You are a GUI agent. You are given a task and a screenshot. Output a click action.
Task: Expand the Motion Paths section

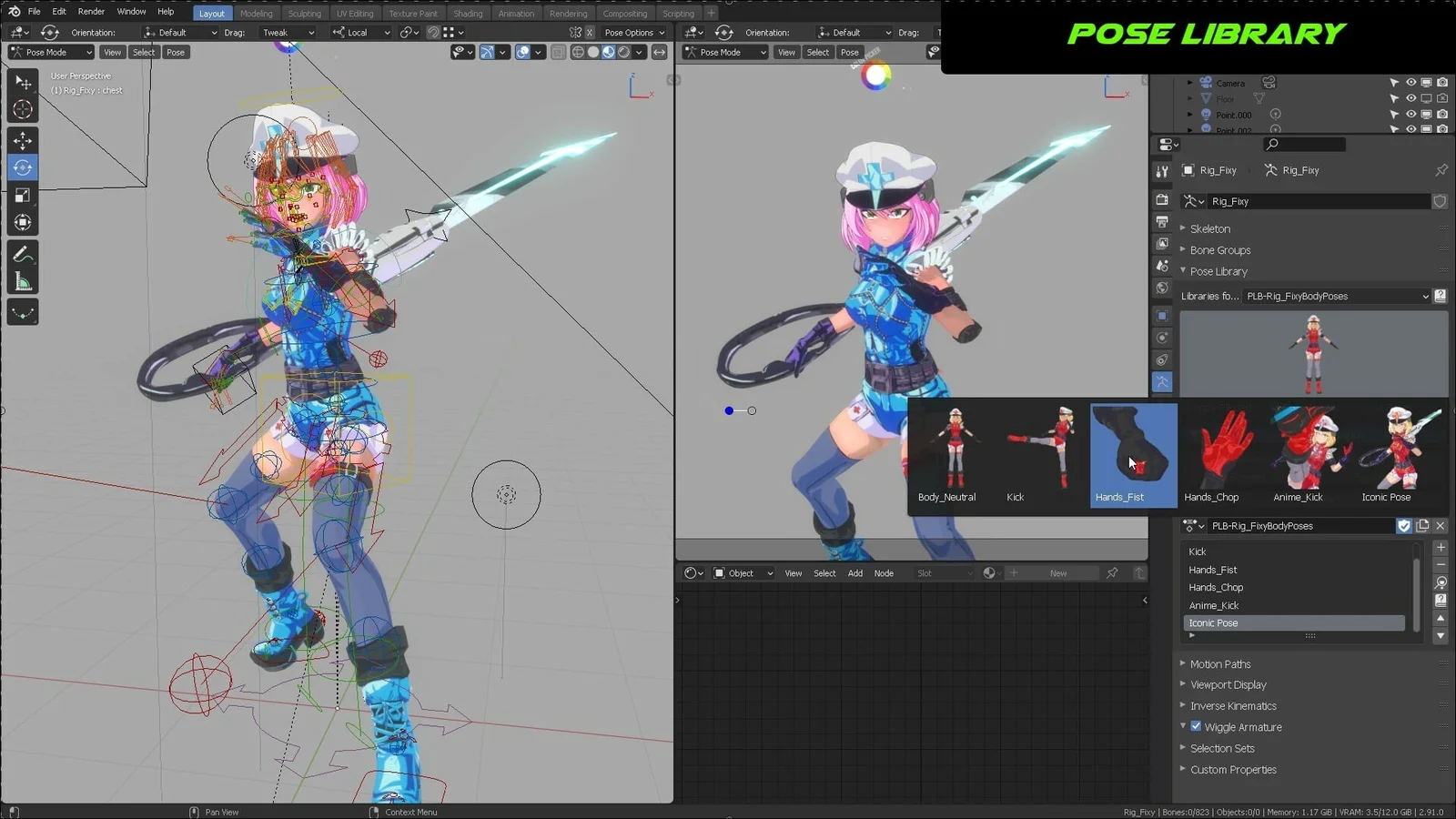(x=1220, y=663)
